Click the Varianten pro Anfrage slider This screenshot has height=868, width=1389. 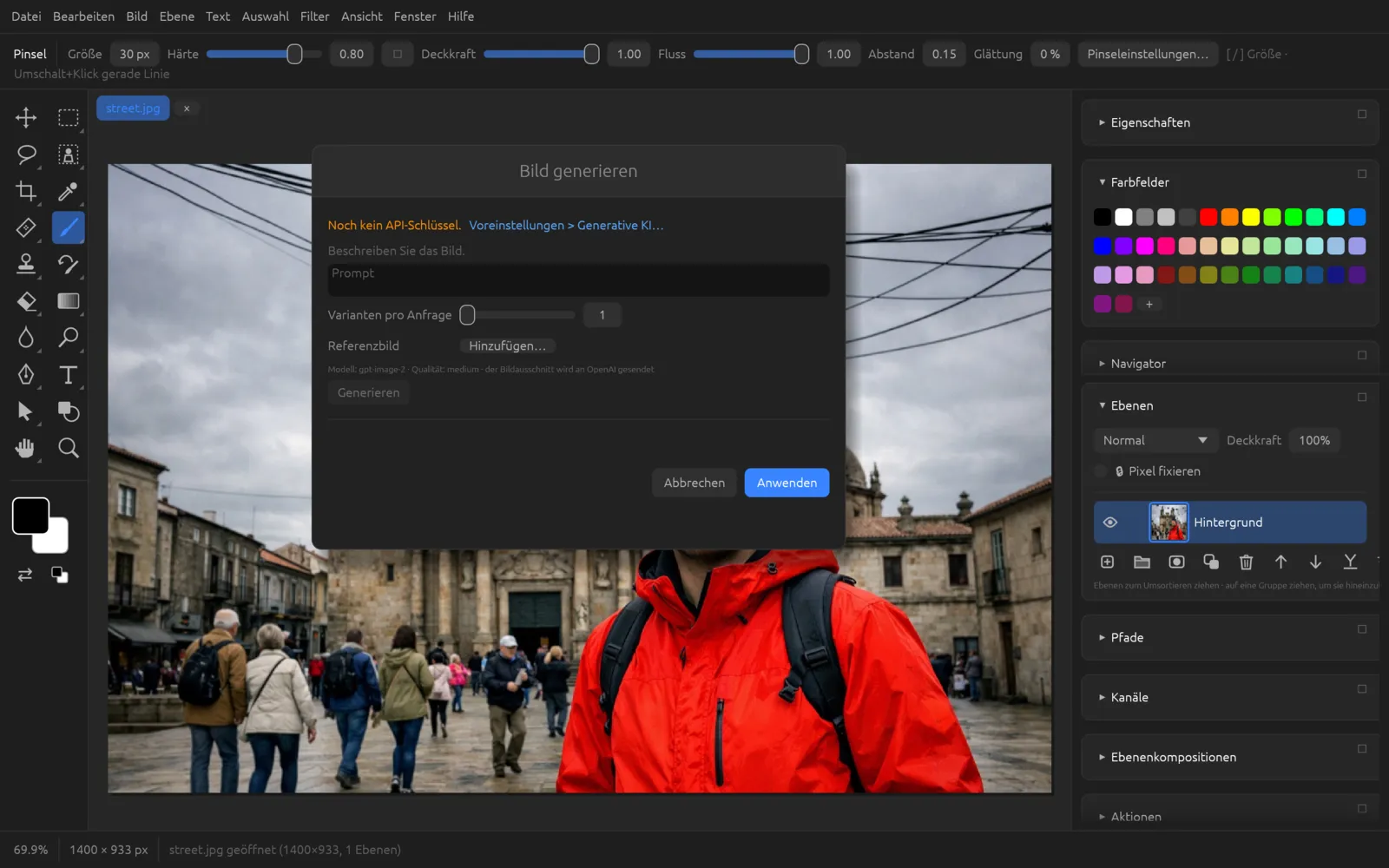click(517, 315)
